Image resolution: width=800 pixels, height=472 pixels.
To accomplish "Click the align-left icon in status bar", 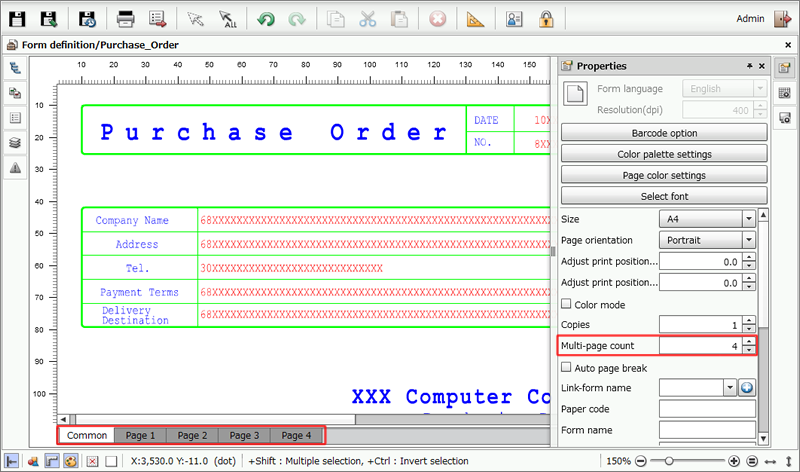I will (11, 461).
